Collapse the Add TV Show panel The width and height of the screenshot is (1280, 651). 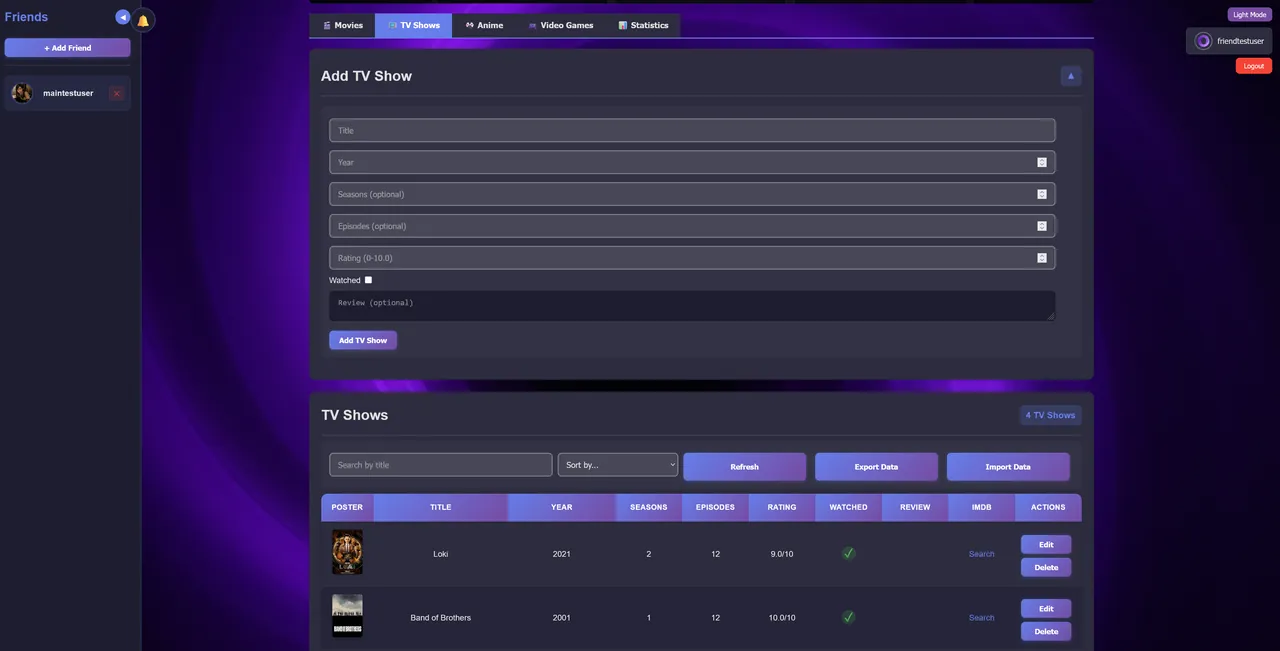(x=1071, y=76)
